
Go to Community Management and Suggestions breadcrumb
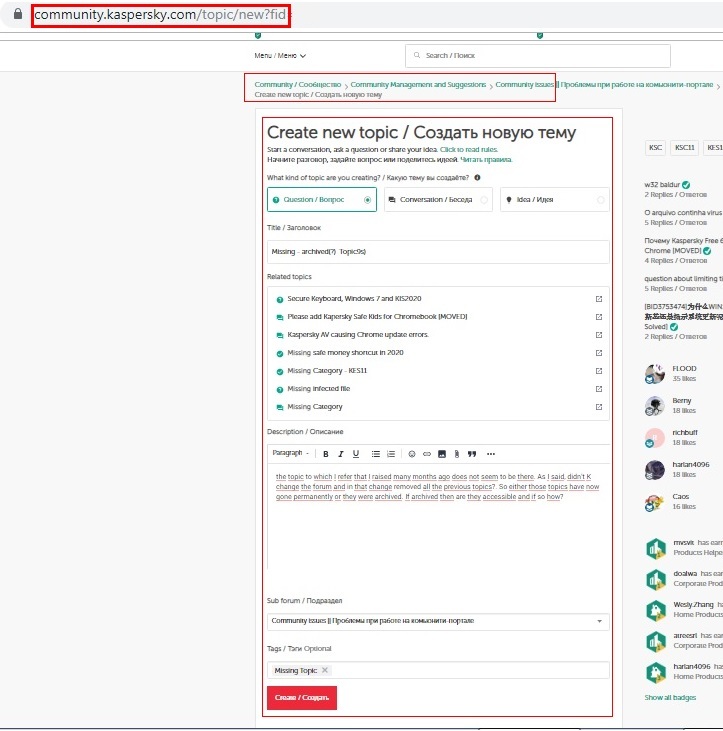pos(418,84)
